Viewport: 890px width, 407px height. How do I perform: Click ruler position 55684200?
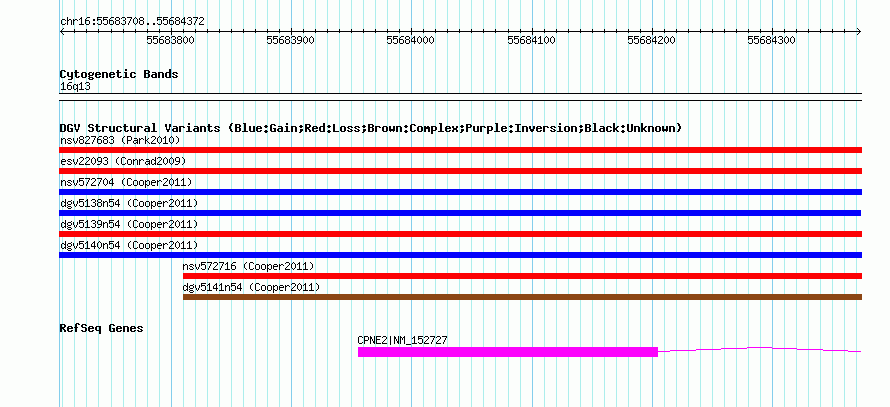652,40
